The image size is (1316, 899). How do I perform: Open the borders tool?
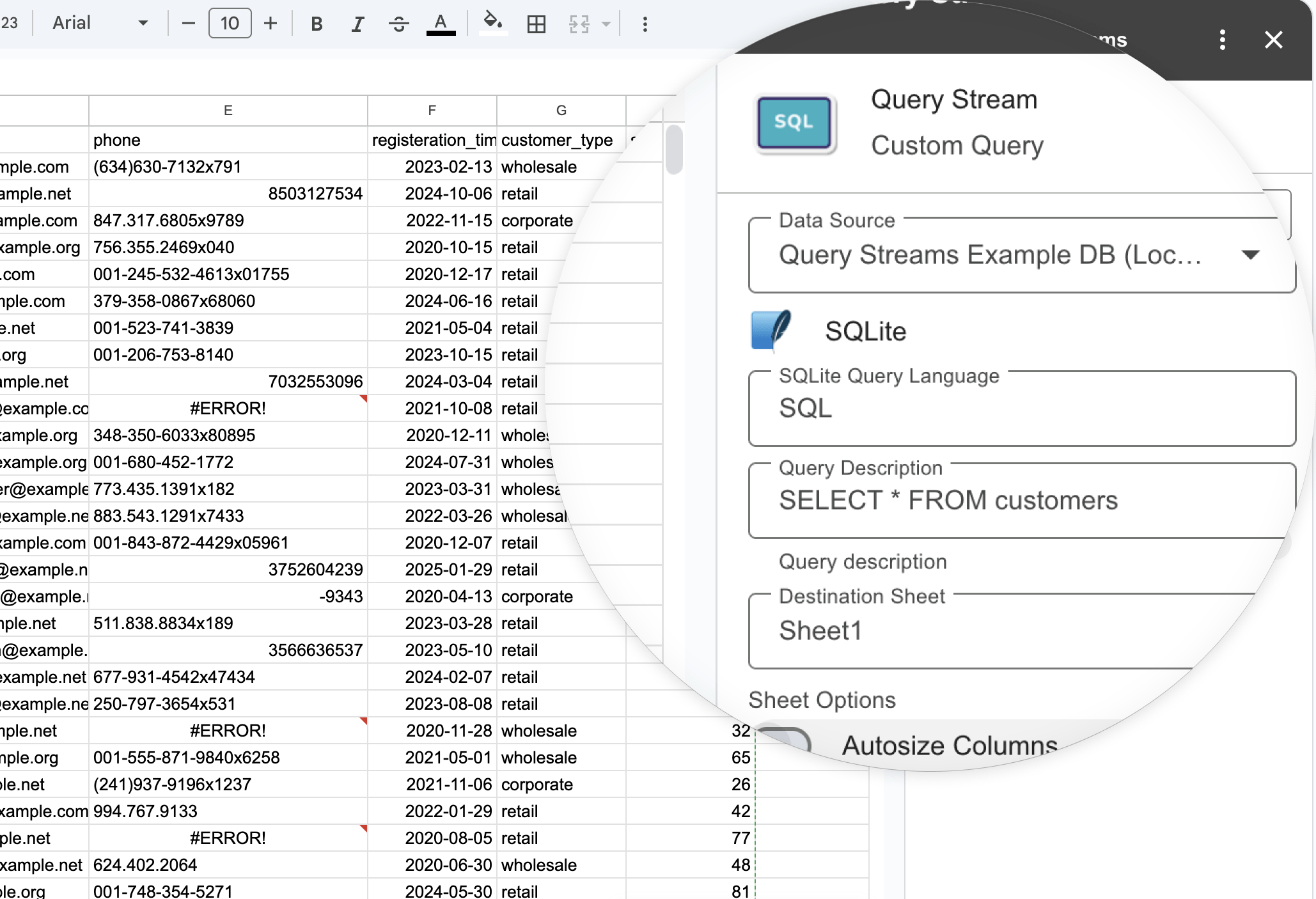coord(536,24)
